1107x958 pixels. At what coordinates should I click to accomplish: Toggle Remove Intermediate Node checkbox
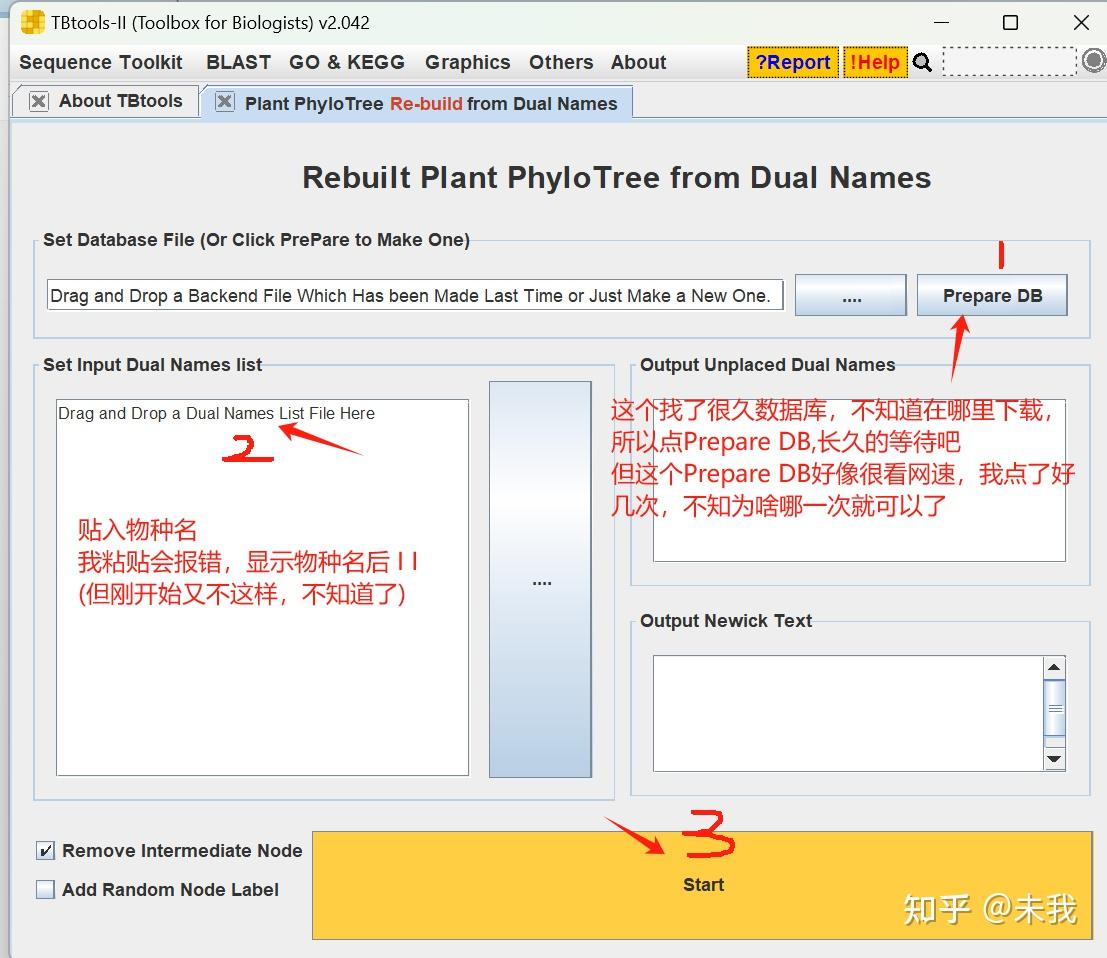pyautogui.click(x=45, y=851)
